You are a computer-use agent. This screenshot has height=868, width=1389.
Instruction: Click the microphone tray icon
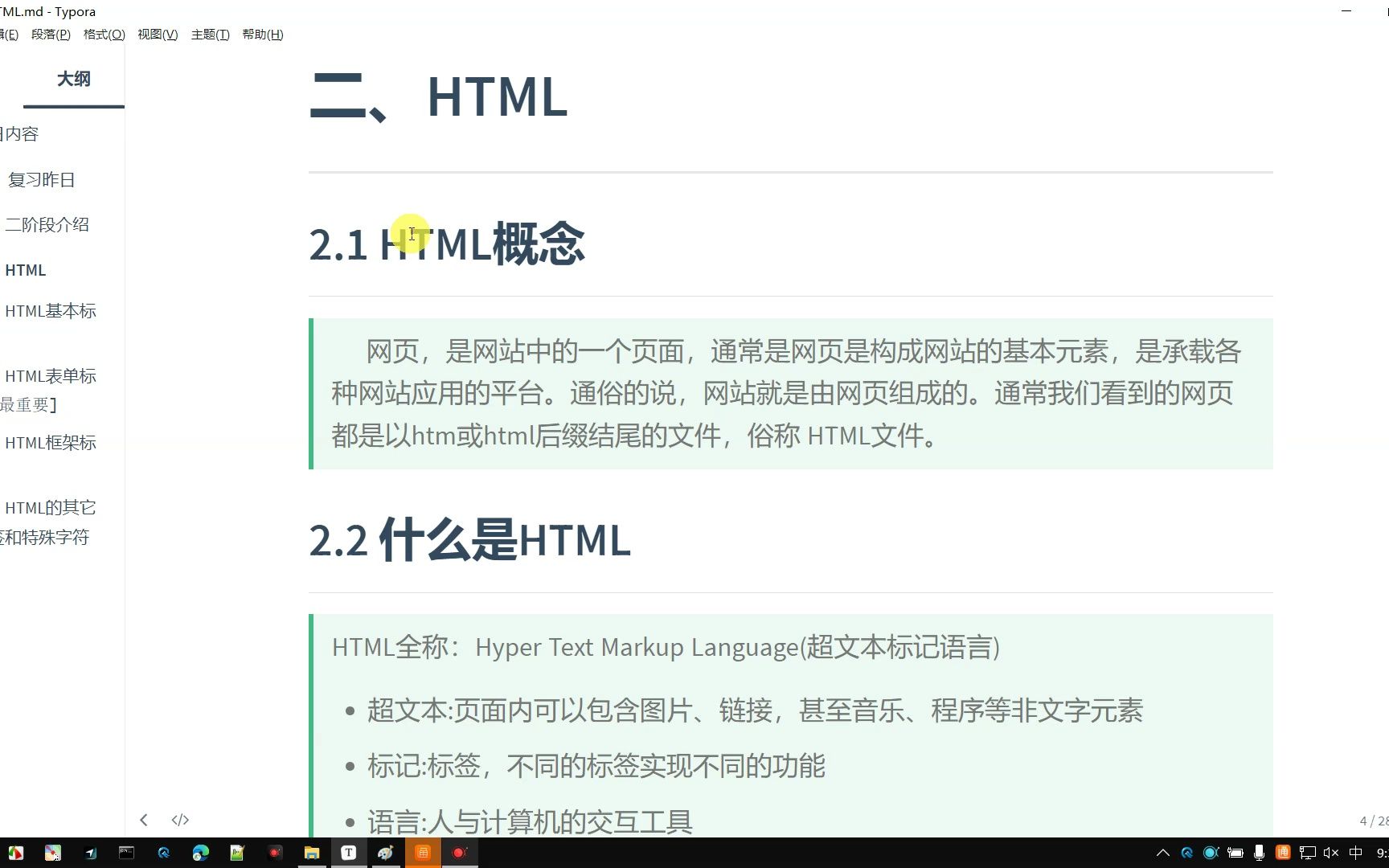1259,853
